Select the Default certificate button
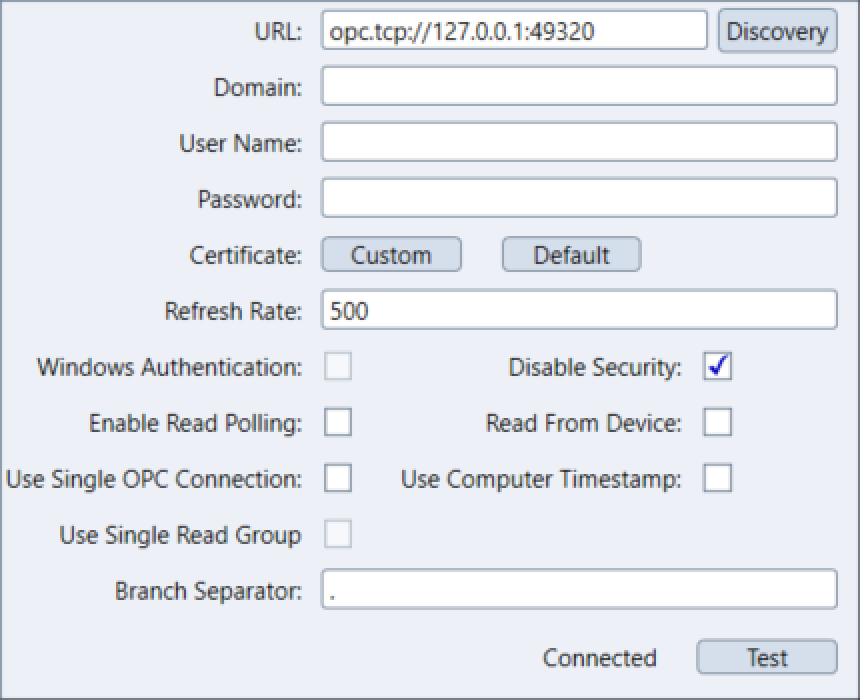Image resolution: width=860 pixels, height=700 pixels. (571, 255)
